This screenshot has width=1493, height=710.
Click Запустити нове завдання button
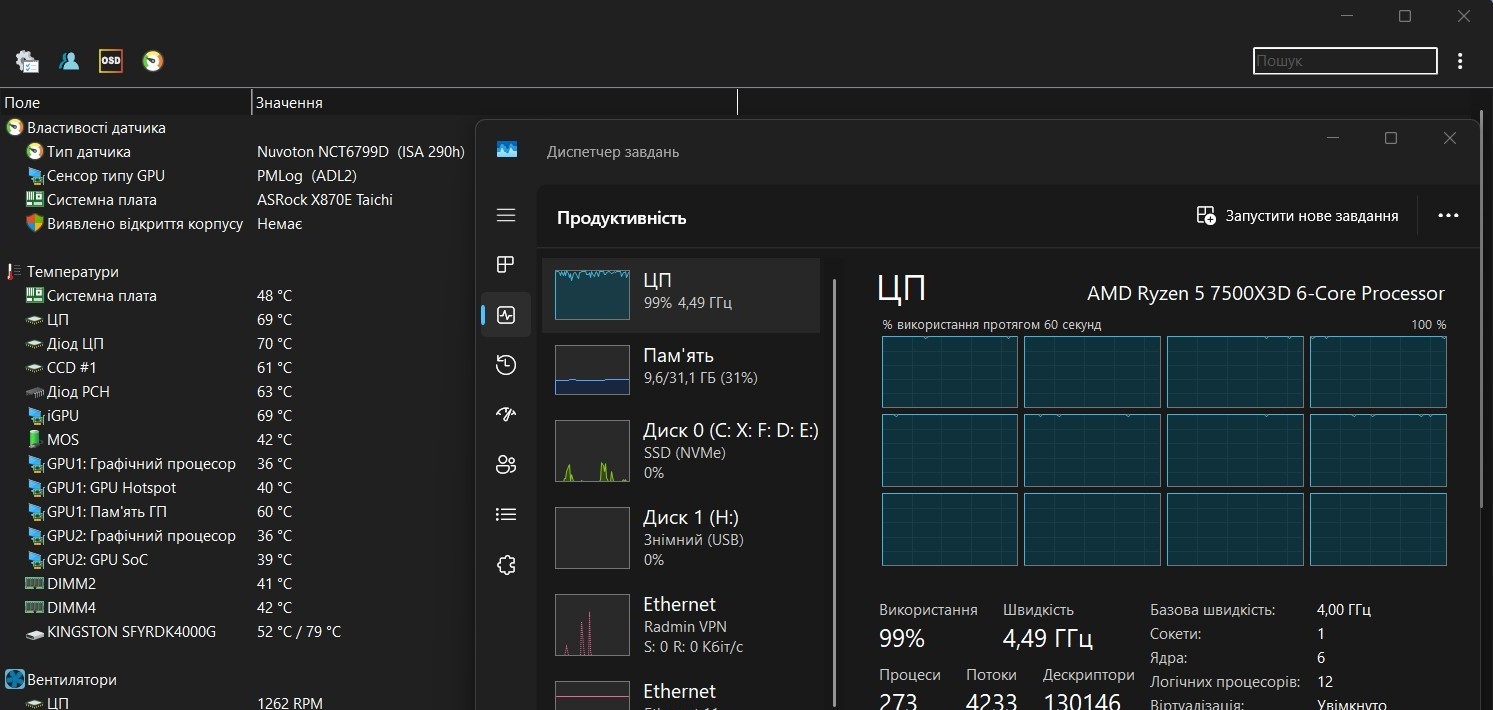(x=1297, y=216)
